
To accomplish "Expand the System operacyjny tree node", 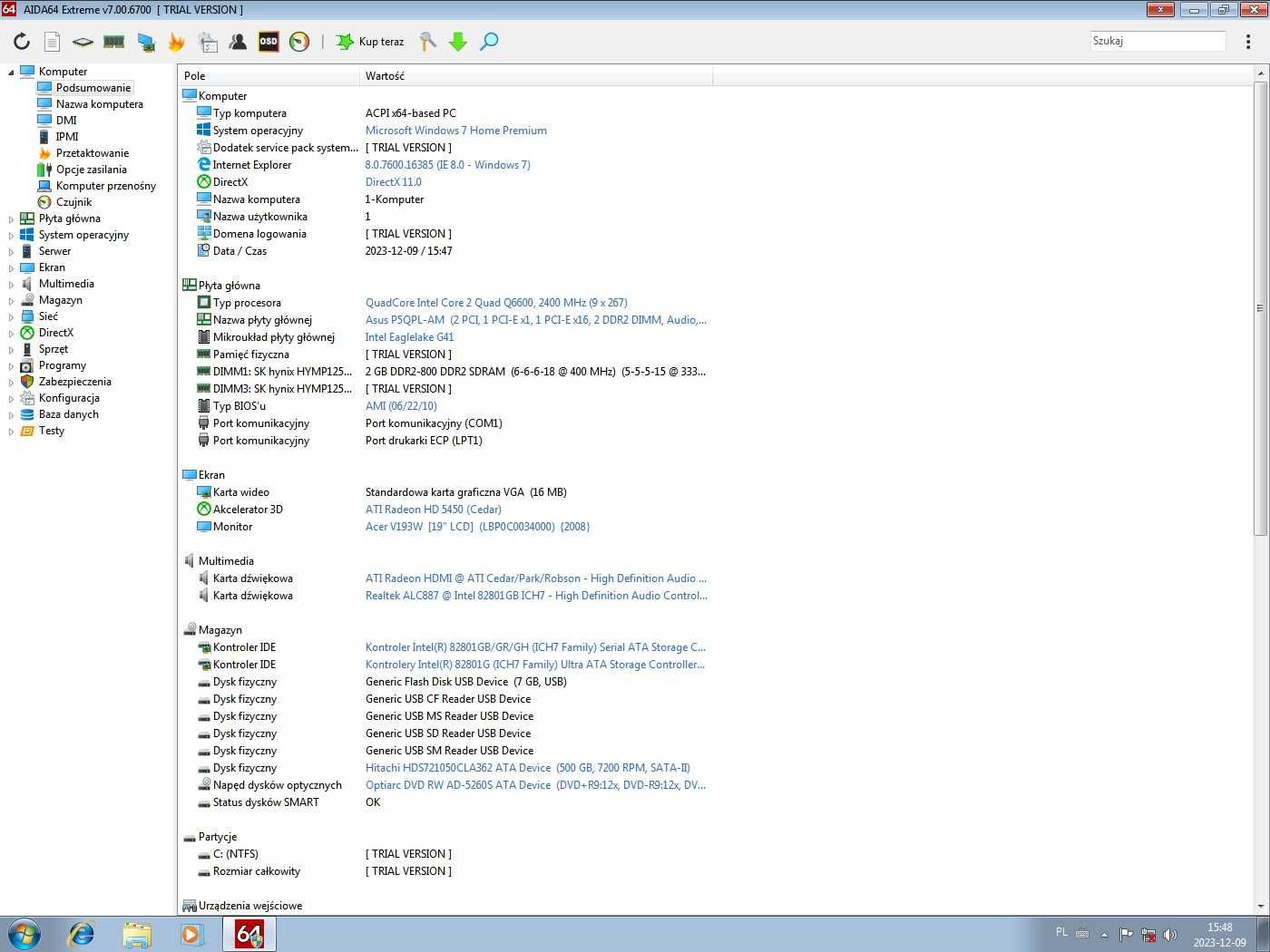I will point(11,235).
